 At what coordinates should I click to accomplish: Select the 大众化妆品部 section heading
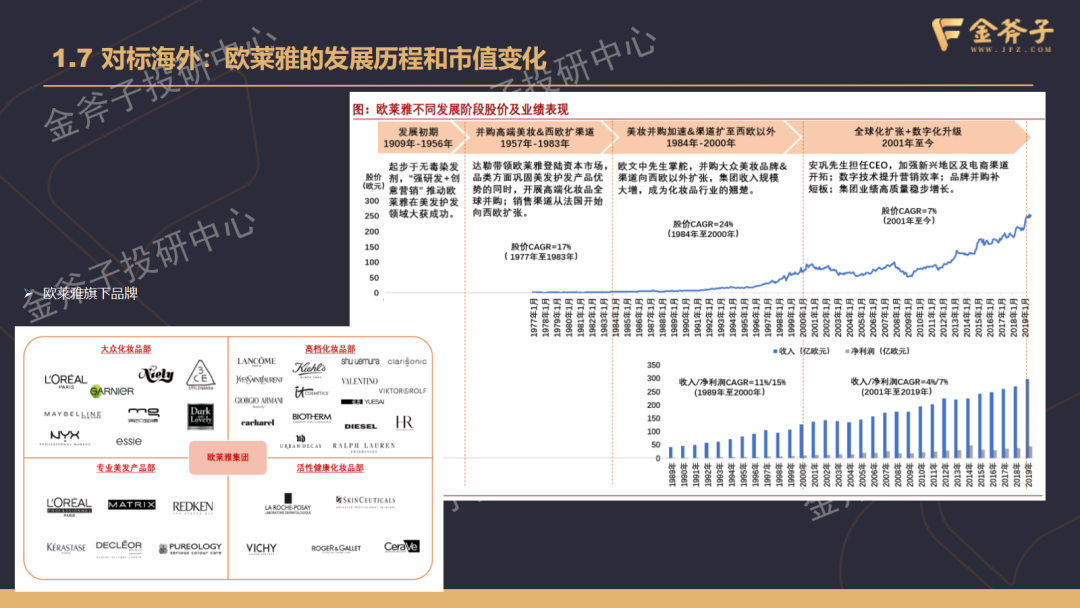[125, 349]
